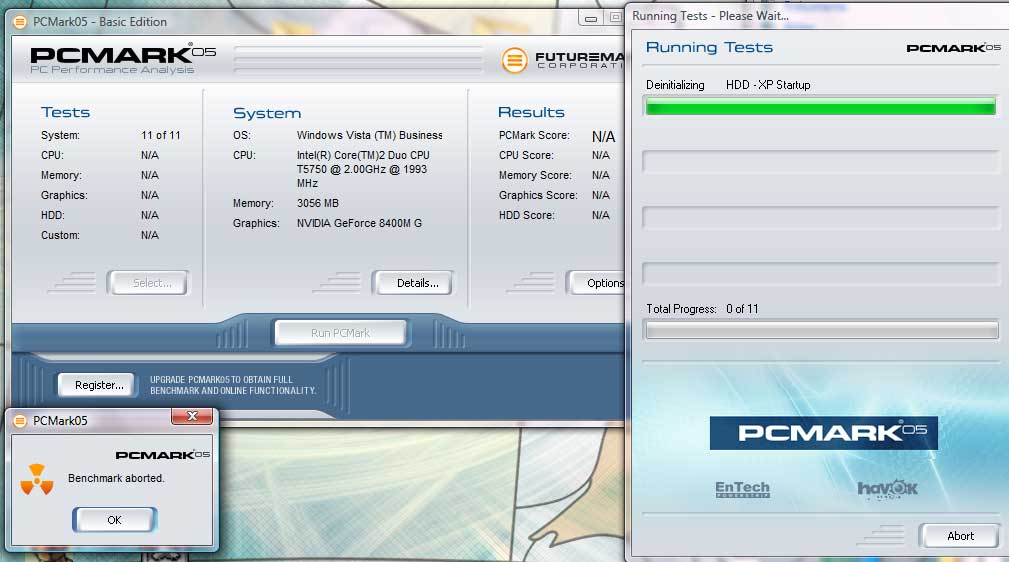The width and height of the screenshot is (1009, 562).
Task: Click the 'Results' section heading
Action: 531,112
